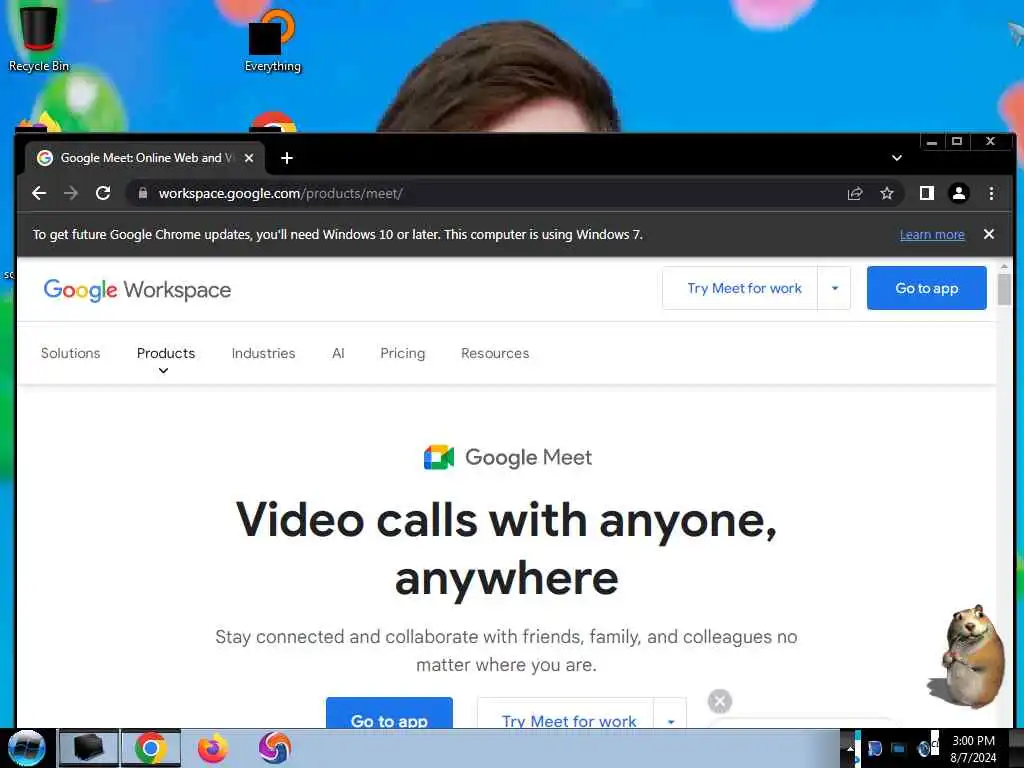
Task: Open the Chrome profile avatar
Action: click(x=959, y=193)
